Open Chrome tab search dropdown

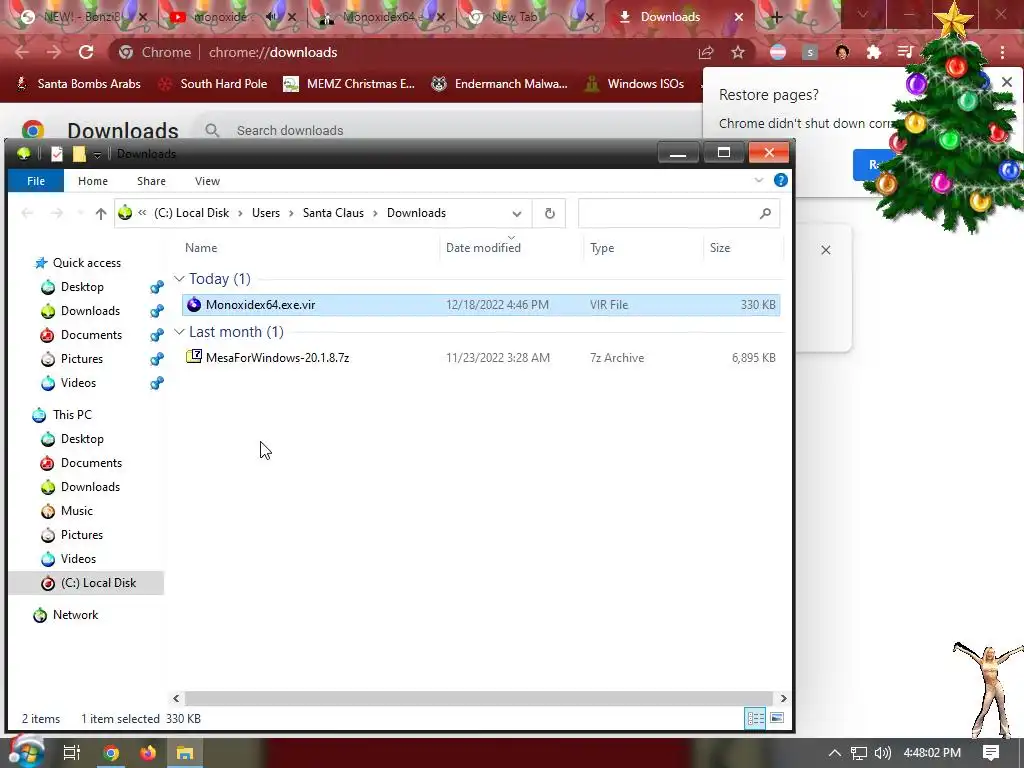863,15
